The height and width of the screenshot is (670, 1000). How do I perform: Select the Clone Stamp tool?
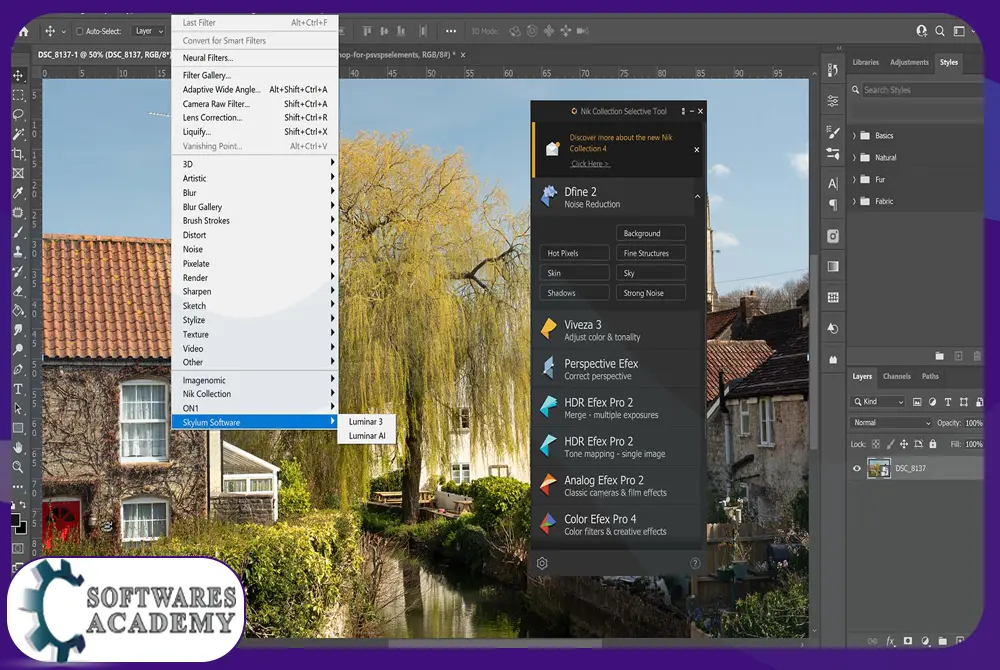(18, 251)
